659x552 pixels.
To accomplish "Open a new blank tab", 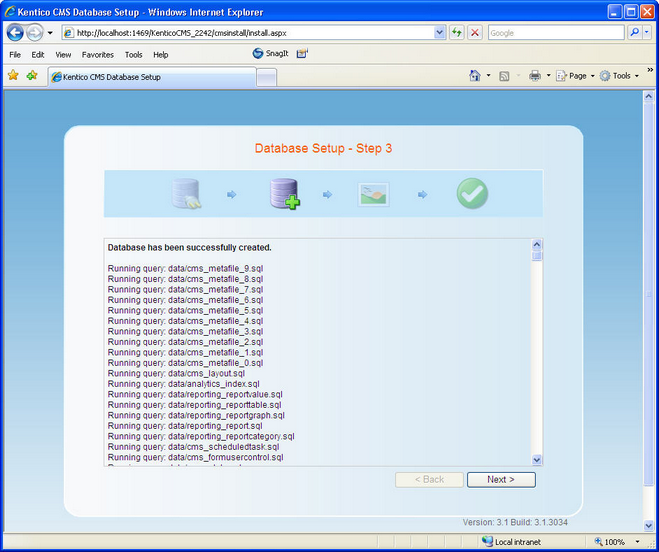I will pyautogui.click(x=266, y=78).
